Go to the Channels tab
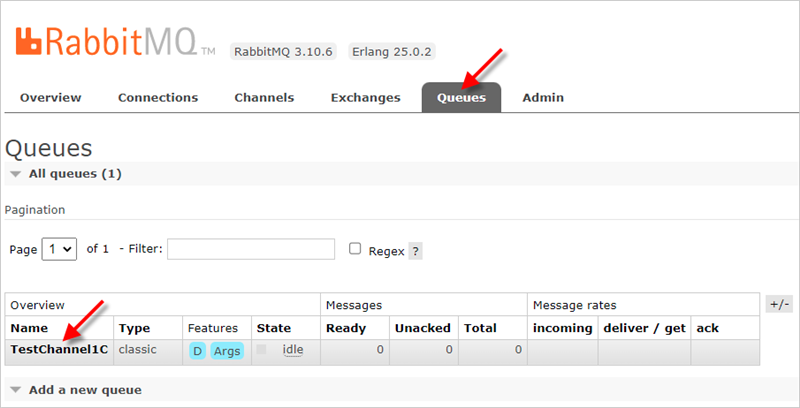This screenshot has height=408, width=800. point(264,98)
